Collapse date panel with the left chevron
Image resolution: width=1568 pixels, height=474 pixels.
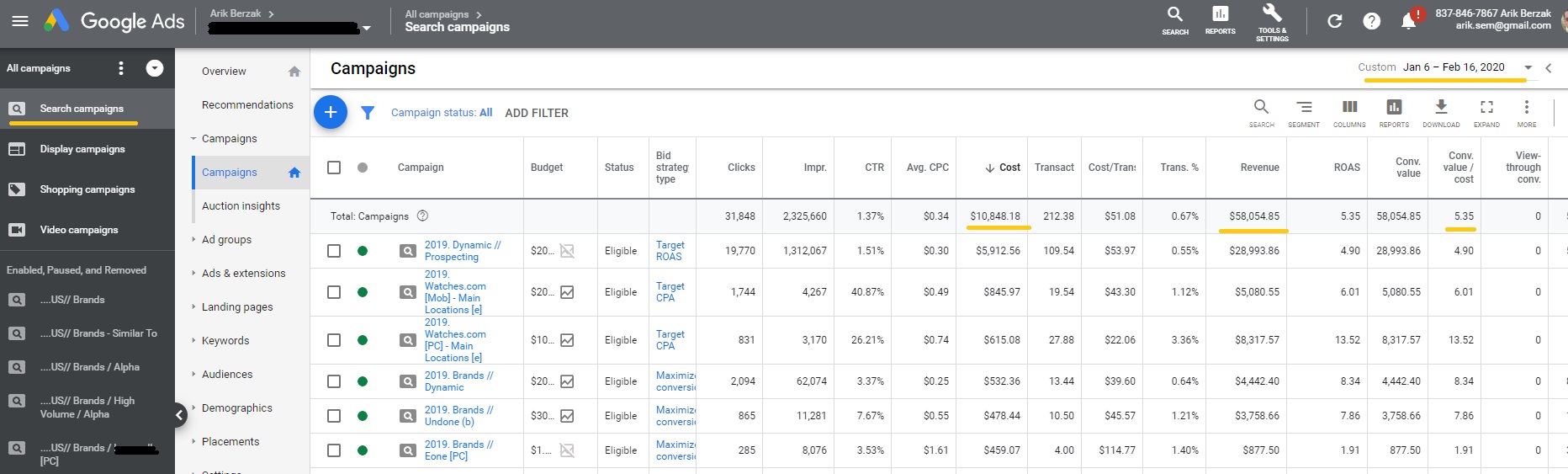click(x=1549, y=68)
